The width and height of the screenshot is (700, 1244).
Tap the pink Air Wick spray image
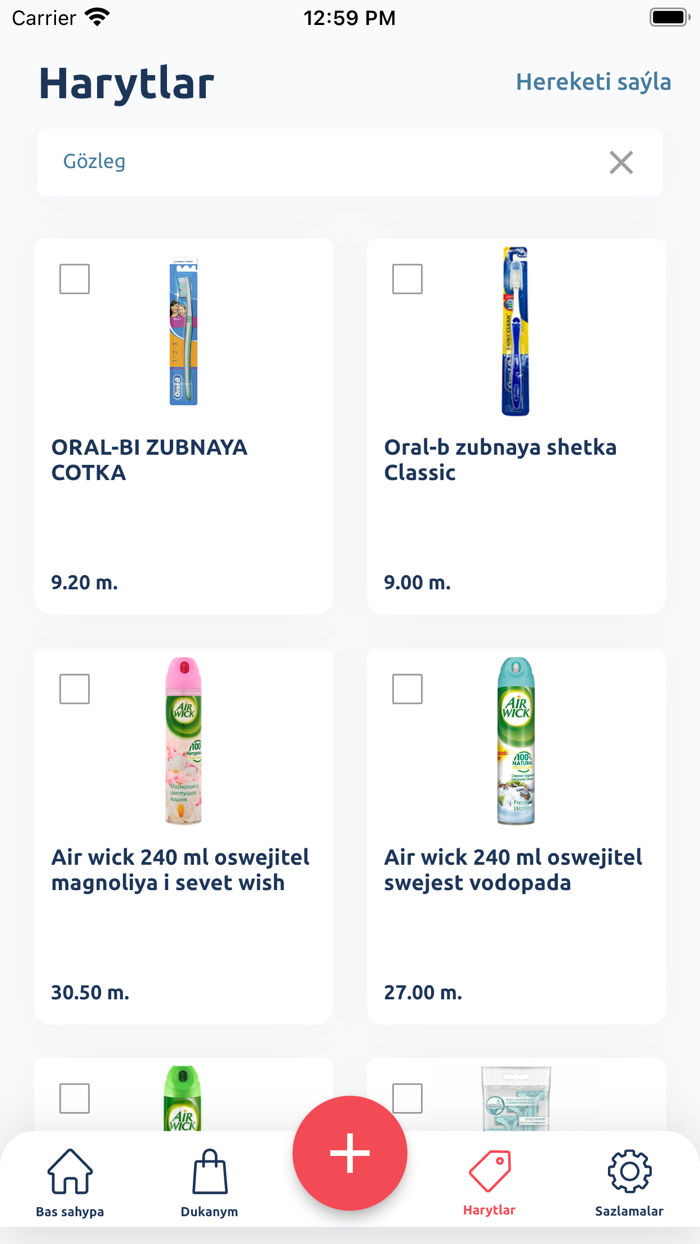183,742
